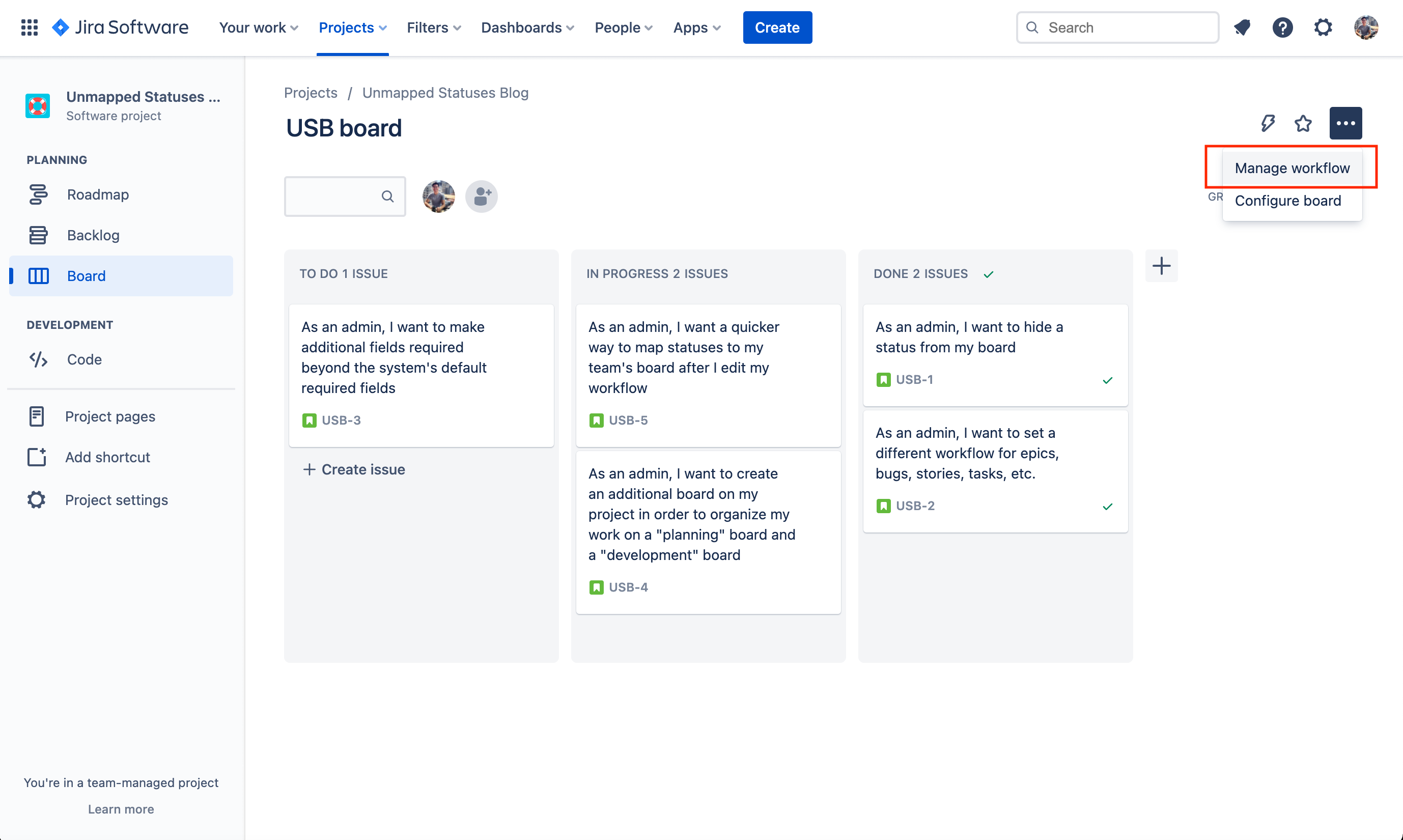Add a new column with plus icon
The width and height of the screenshot is (1403, 840).
[x=1161, y=265]
